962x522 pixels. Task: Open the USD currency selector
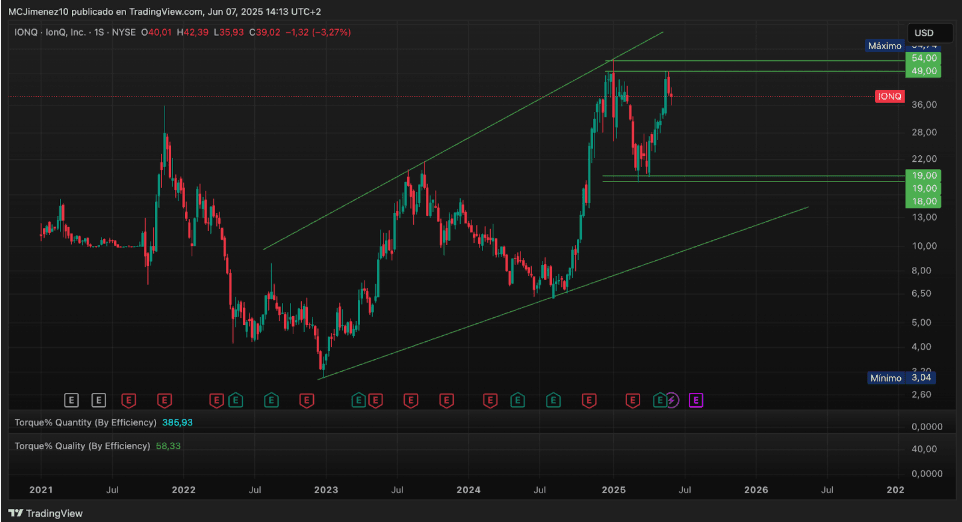[923, 32]
